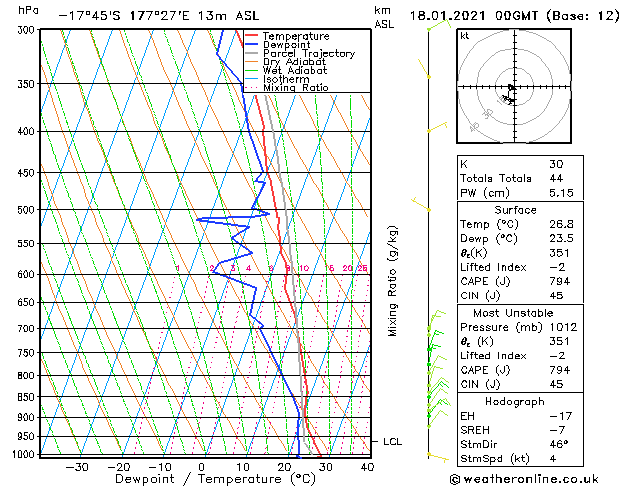Click the 850 pressure level label

pos(28,397)
